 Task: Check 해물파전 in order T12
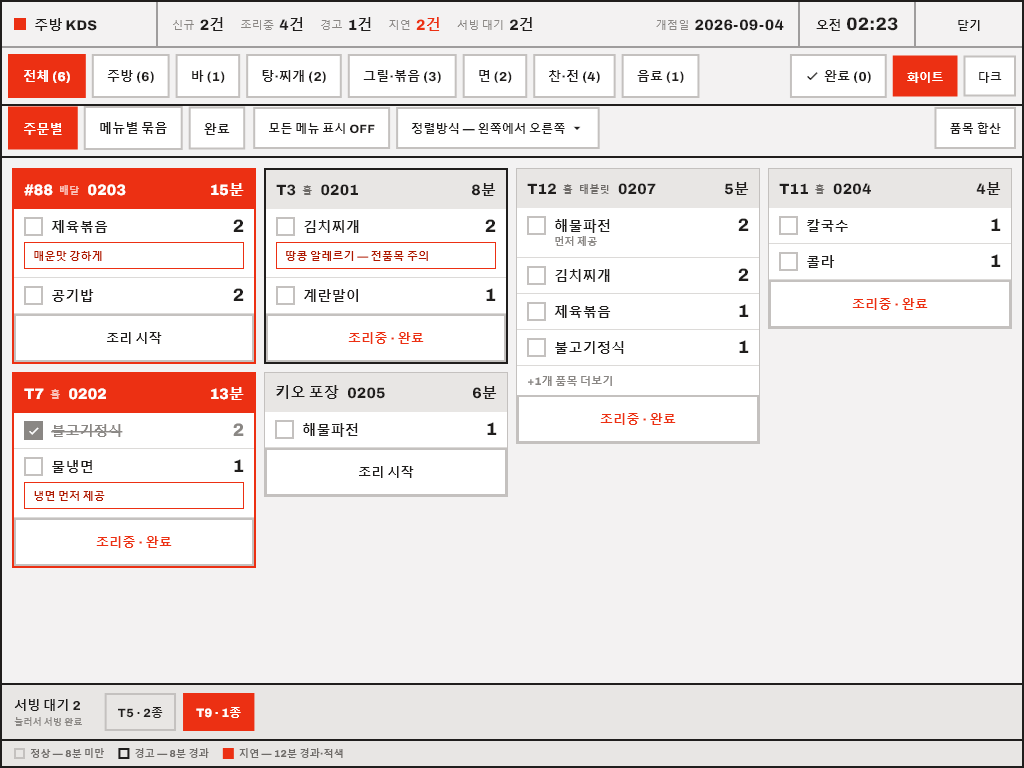(x=536, y=225)
